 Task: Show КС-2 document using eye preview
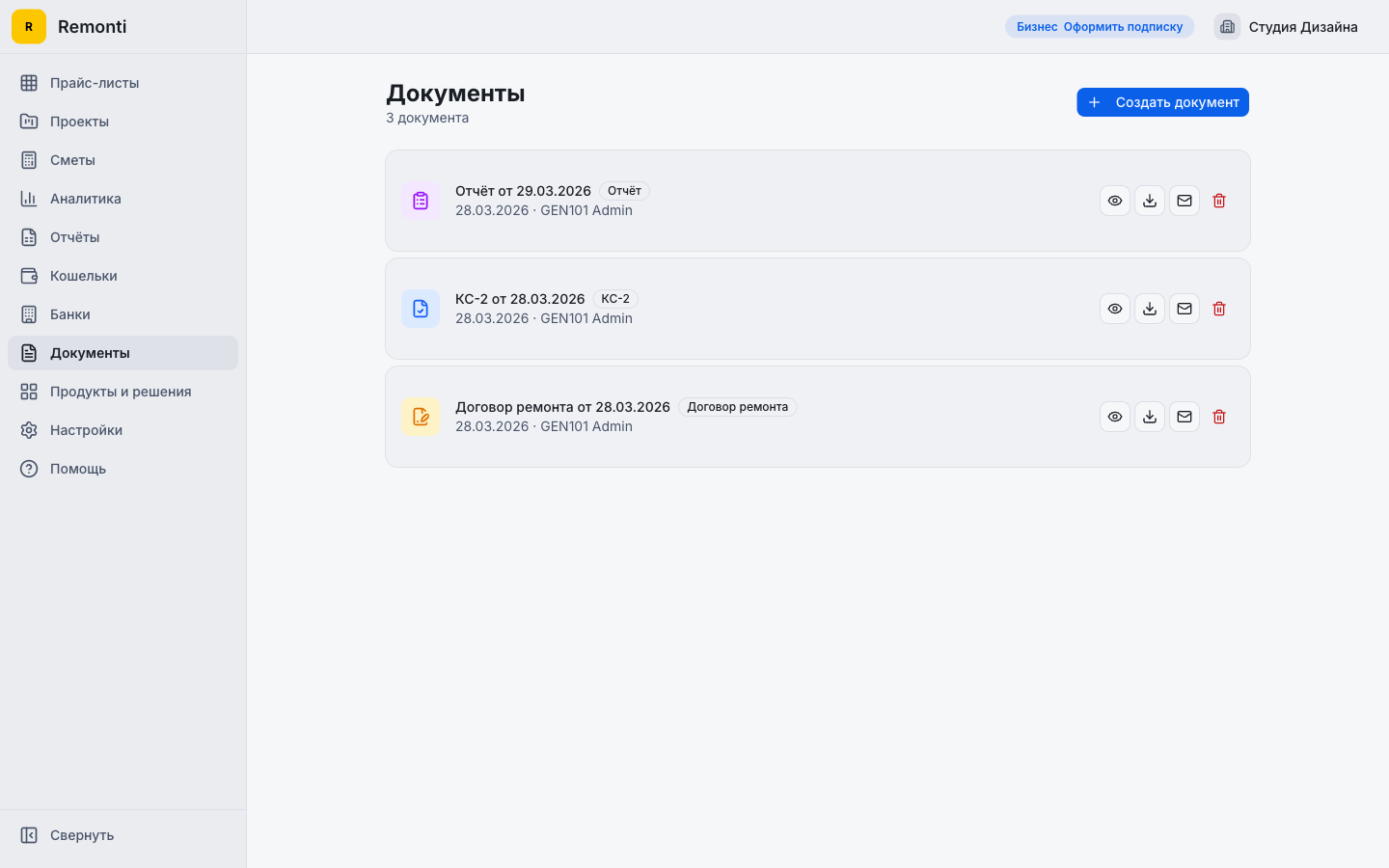[x=1114, y=309]
